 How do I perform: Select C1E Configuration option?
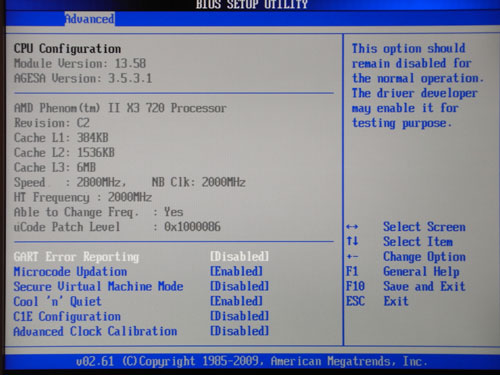tap(67, 316)
